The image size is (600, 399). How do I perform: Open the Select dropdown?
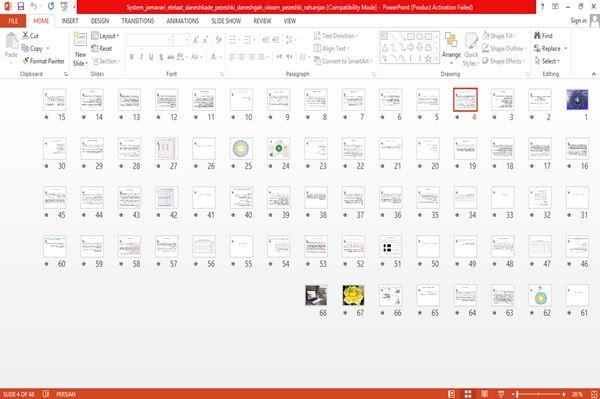(548, 61)
